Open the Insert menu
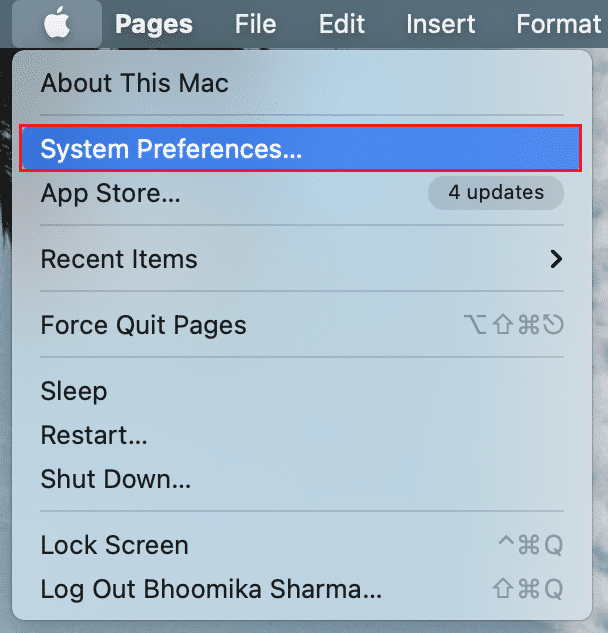This screenshot has height=633, width=608. tap(440, 24)
